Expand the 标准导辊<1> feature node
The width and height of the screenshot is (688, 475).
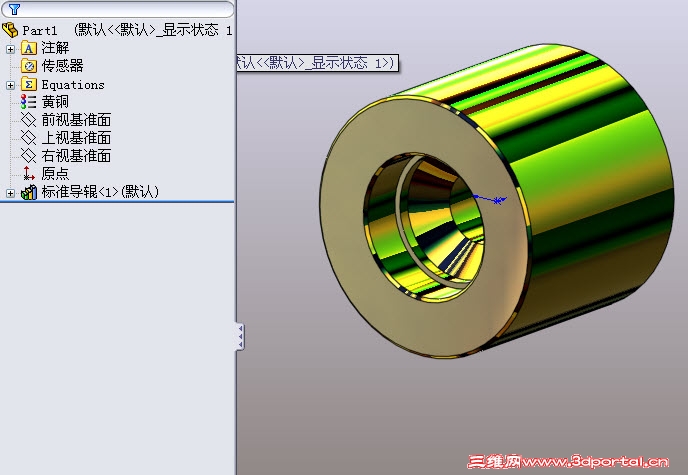coord(10,193)
